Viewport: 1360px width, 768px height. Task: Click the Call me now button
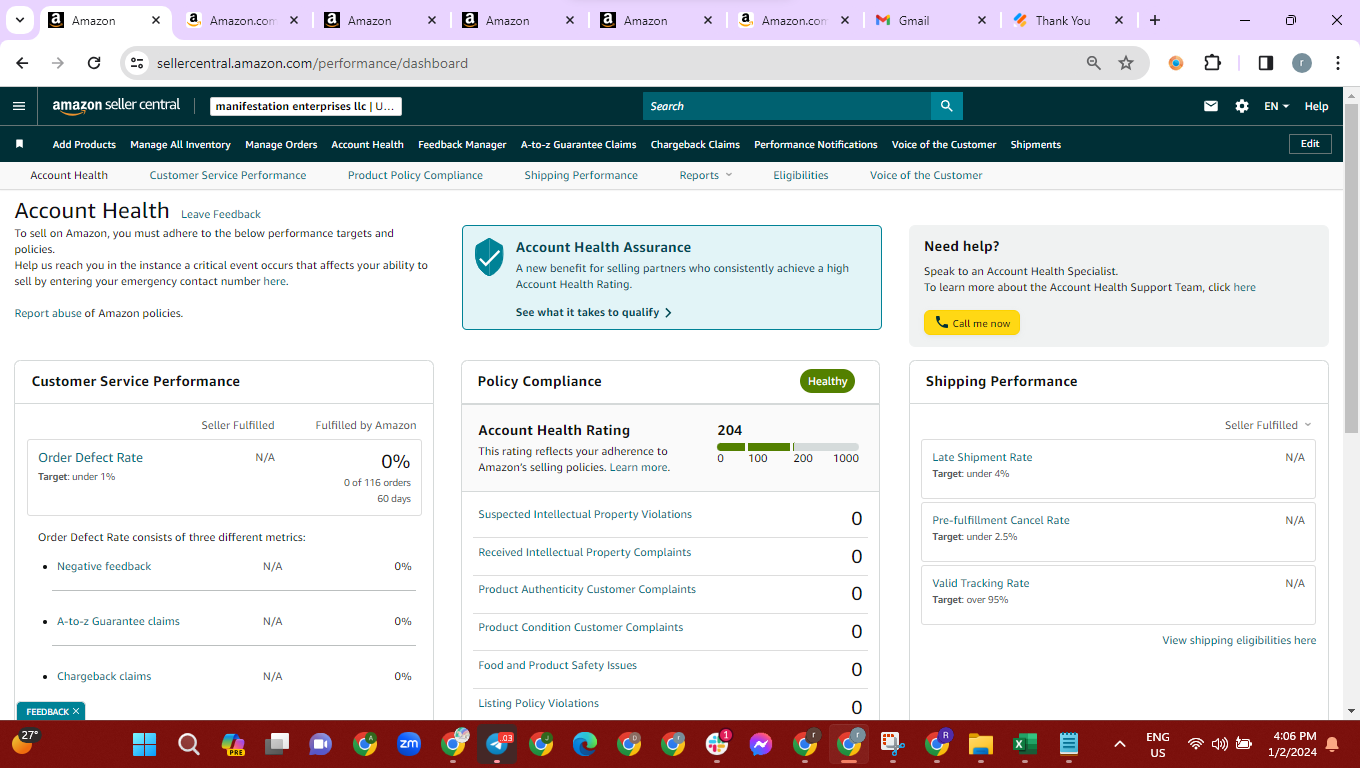pos(972,323)
